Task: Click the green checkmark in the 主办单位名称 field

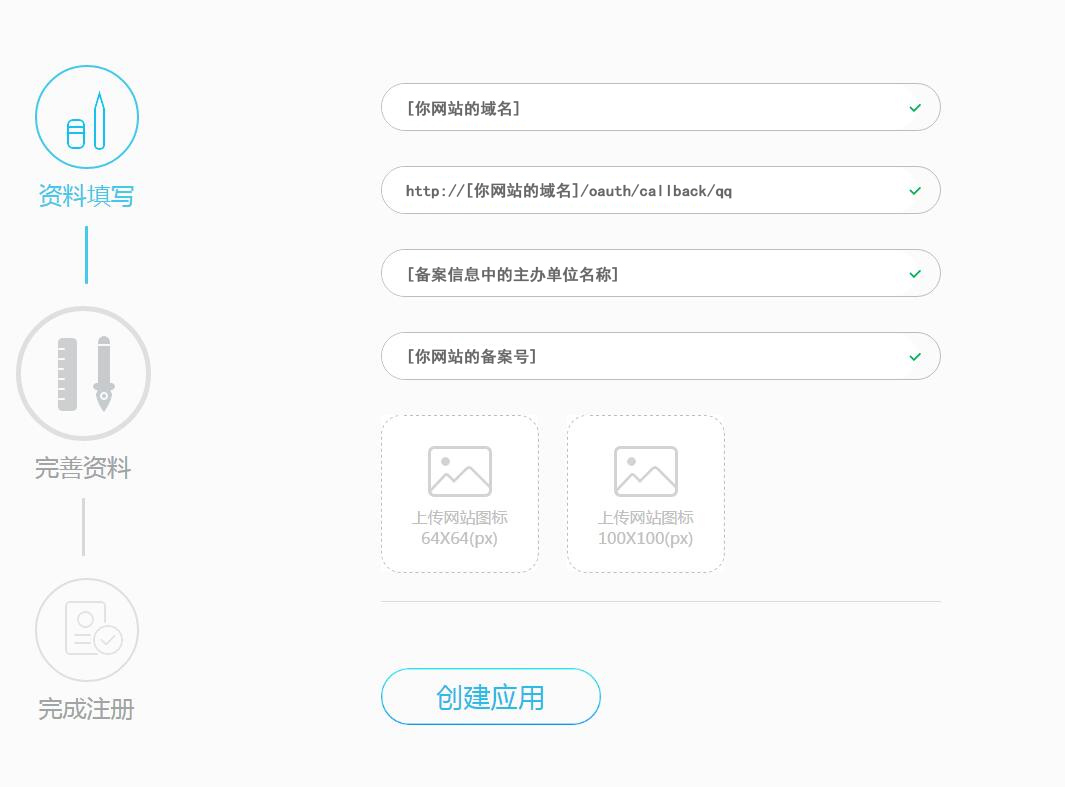Action: click(x=915, y=274)
